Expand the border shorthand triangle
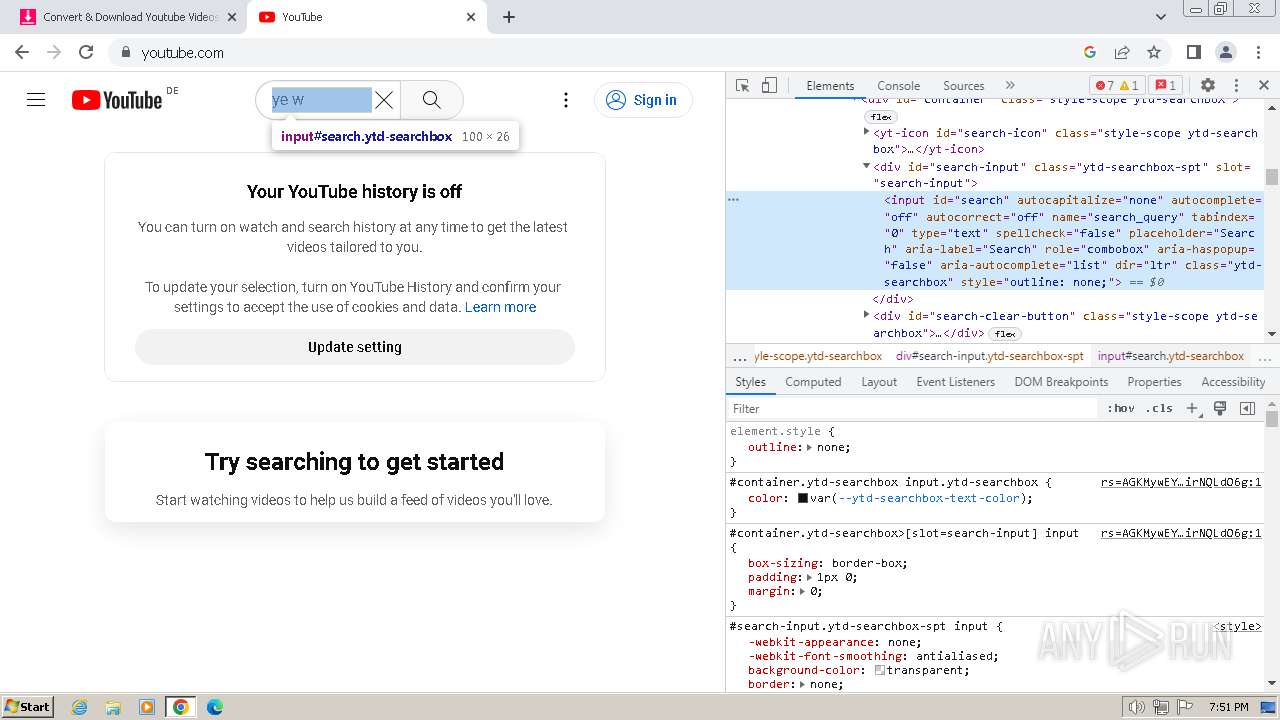 [x=802, y=684]
